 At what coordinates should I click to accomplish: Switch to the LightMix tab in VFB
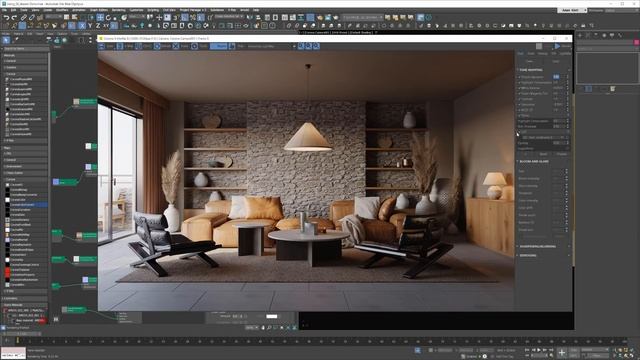coord(565,53)
